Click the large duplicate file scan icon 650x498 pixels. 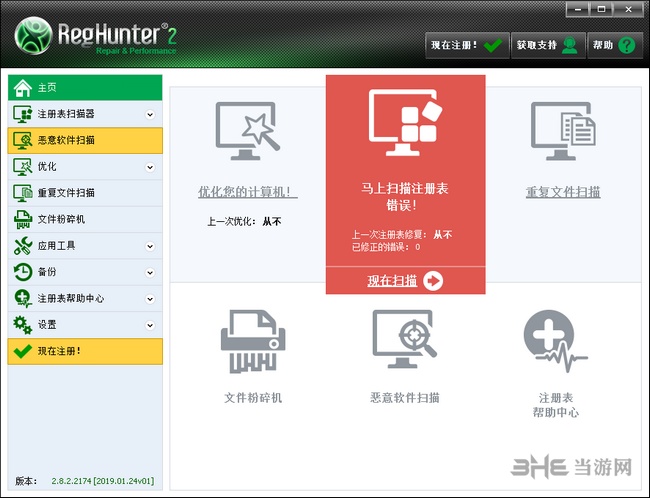[x=563, y=131]
